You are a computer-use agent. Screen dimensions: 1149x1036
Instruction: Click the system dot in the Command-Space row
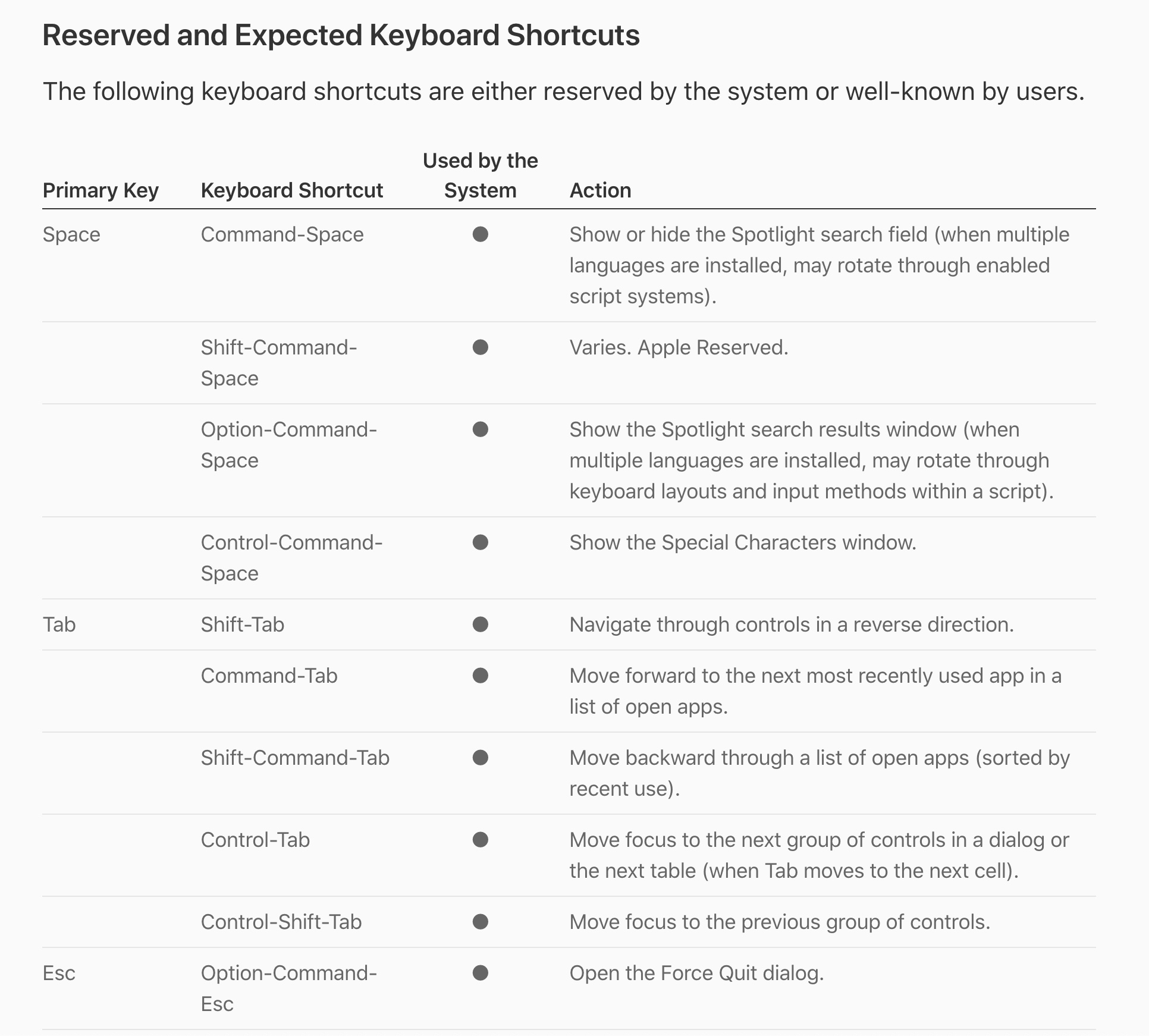[480, 234]
